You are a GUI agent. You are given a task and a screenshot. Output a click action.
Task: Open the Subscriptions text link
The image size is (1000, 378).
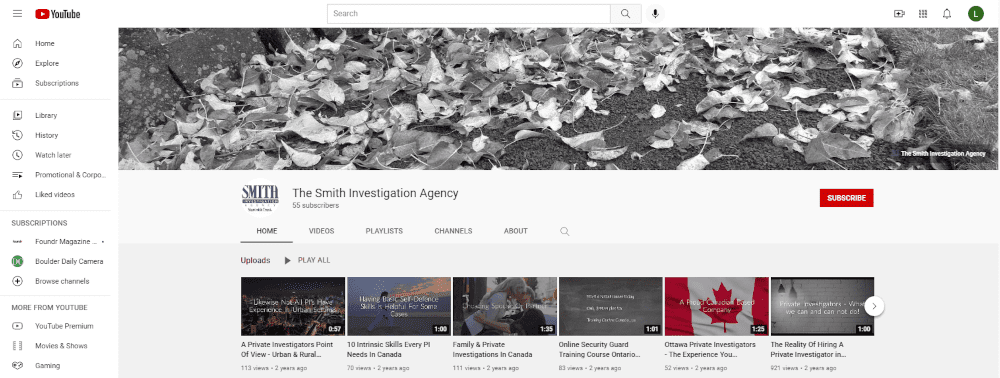click(57, 83)
